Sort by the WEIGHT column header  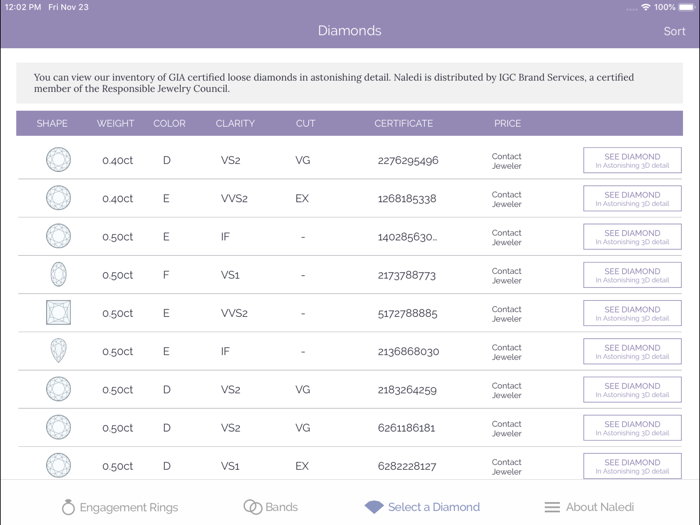click(115, 124)
